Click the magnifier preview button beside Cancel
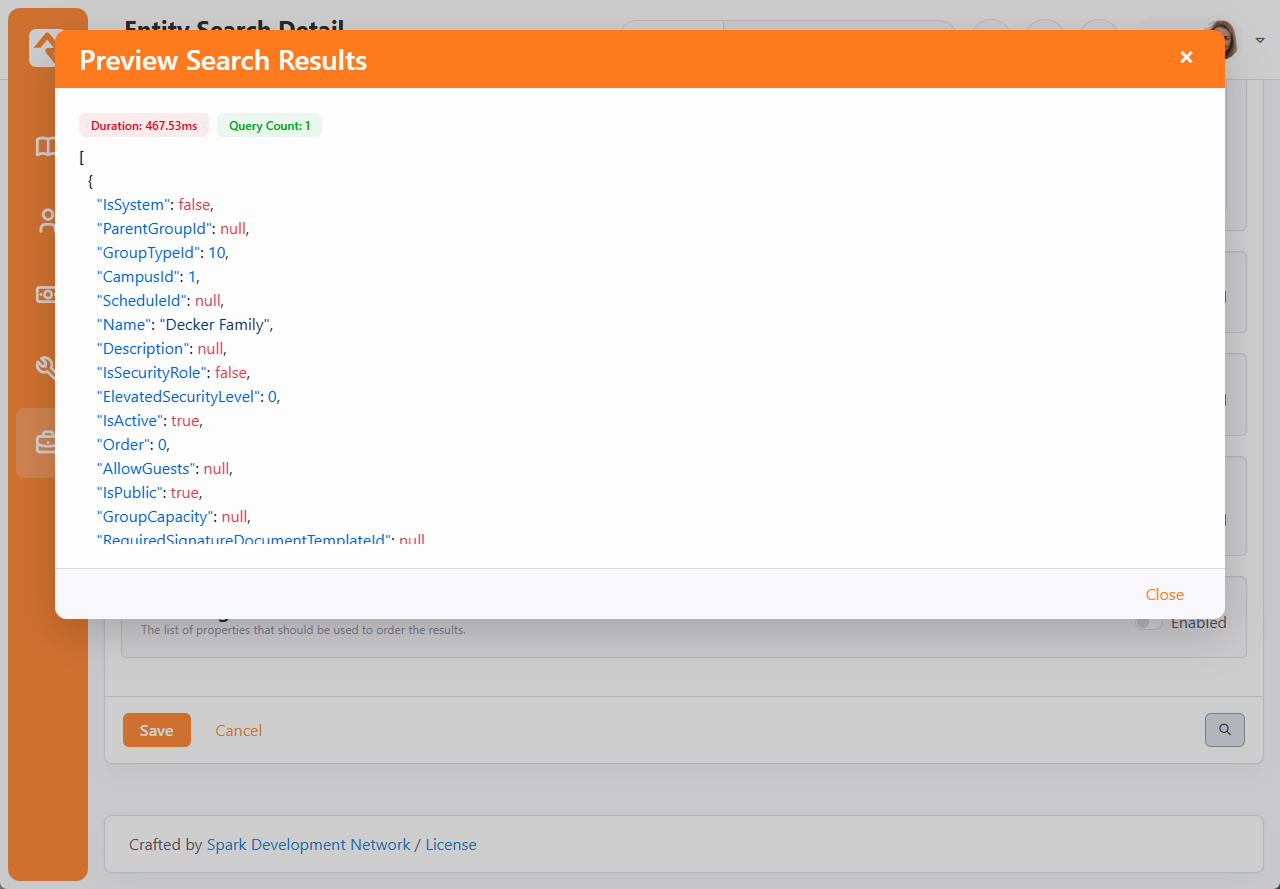The image size is (1280, 889). pos(1224,730)
